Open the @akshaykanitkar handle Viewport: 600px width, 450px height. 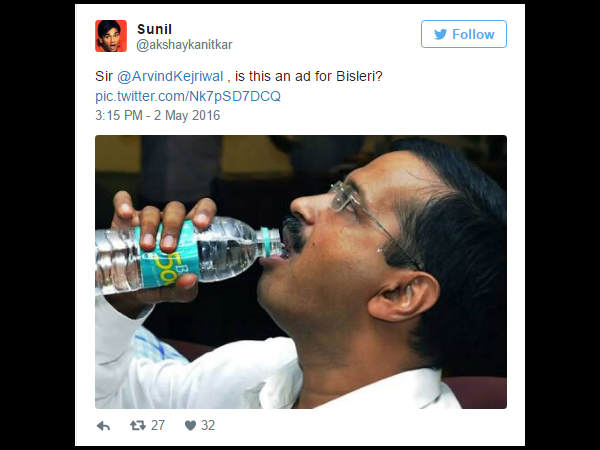pos(184,45)
